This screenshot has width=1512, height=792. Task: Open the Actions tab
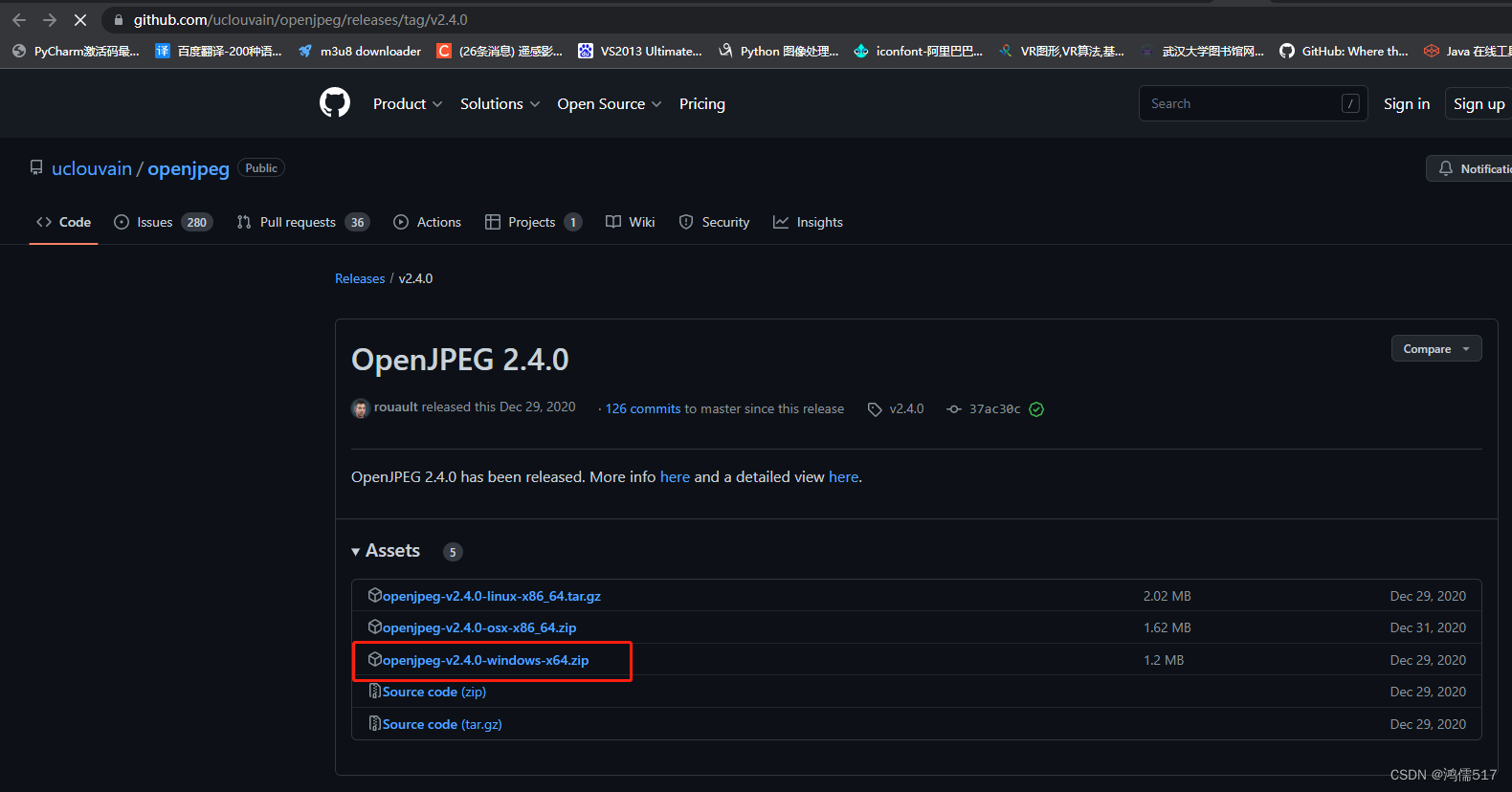[x=427, y=222]
